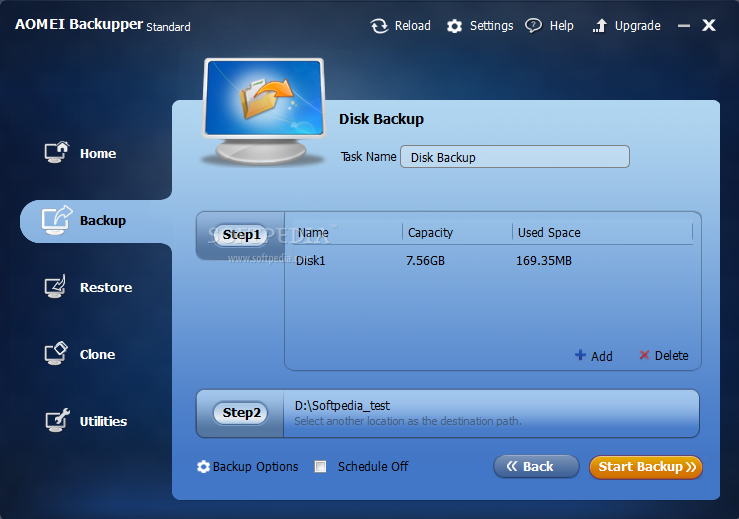Go back with the Back button

click(536, 467)
